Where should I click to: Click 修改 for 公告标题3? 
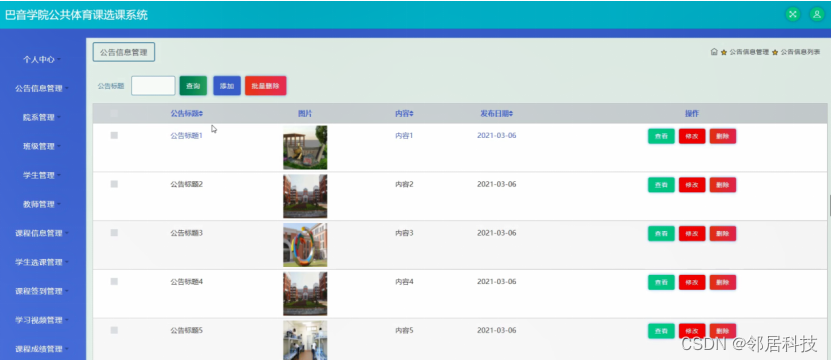[x=692, y=233]
